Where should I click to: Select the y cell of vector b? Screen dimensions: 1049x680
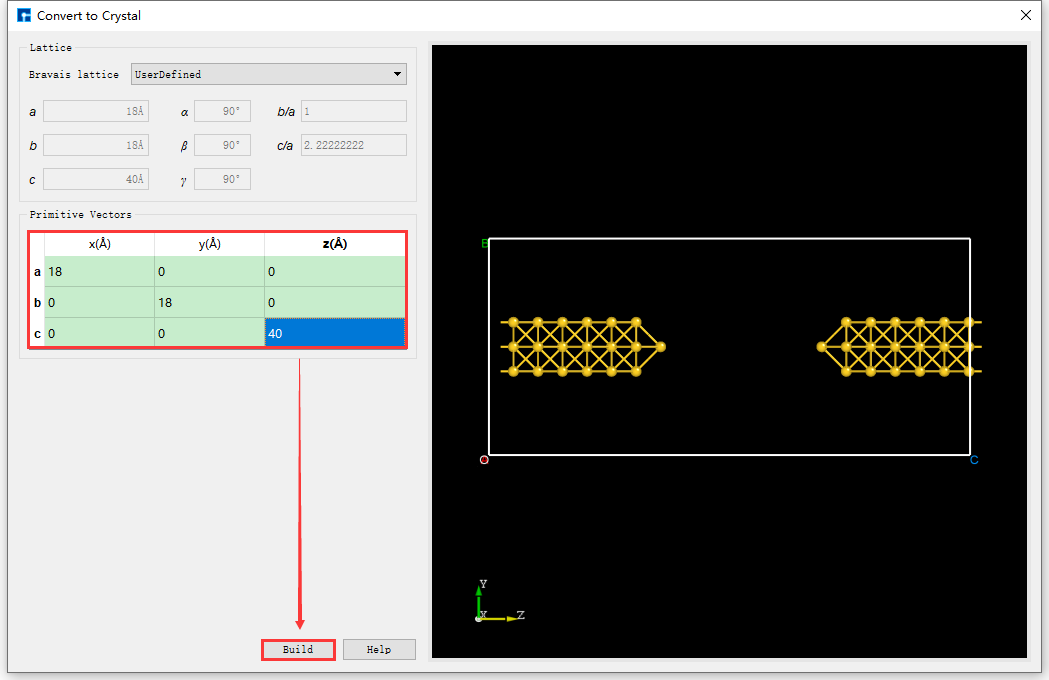click(x=209, y=302)
